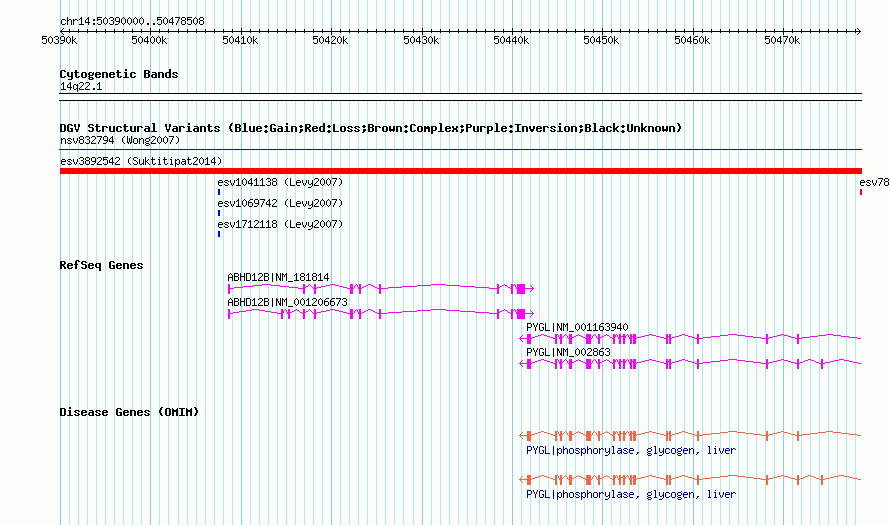
Task: Click the 50390k ruler tick label
Action: coord(59,40)
